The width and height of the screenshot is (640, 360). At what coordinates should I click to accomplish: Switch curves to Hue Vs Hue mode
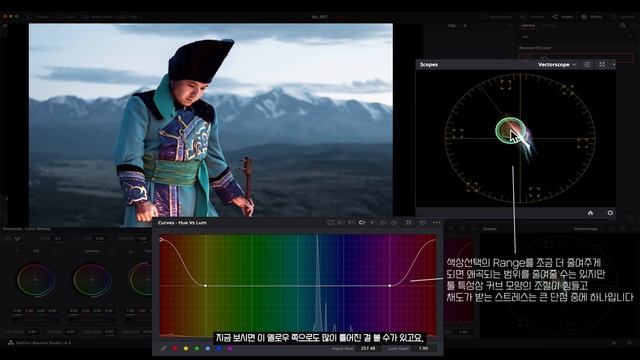341,222
